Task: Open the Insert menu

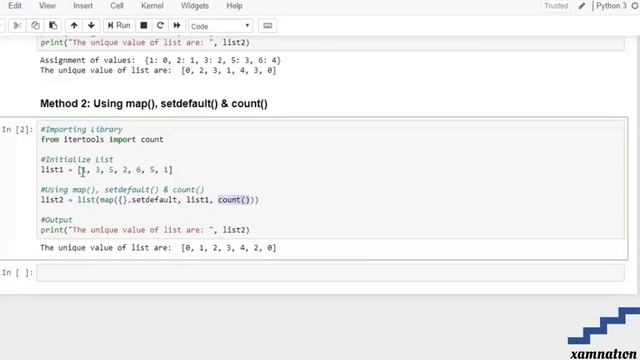Action: click(83, 6)
